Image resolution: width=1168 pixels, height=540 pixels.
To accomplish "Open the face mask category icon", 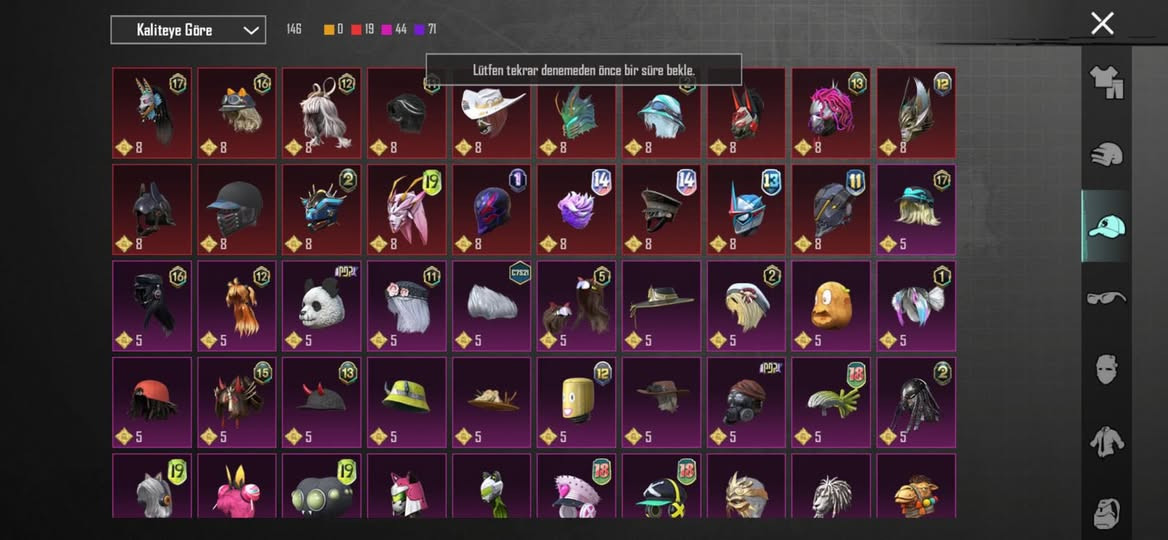I will [x=1106, y=369].
